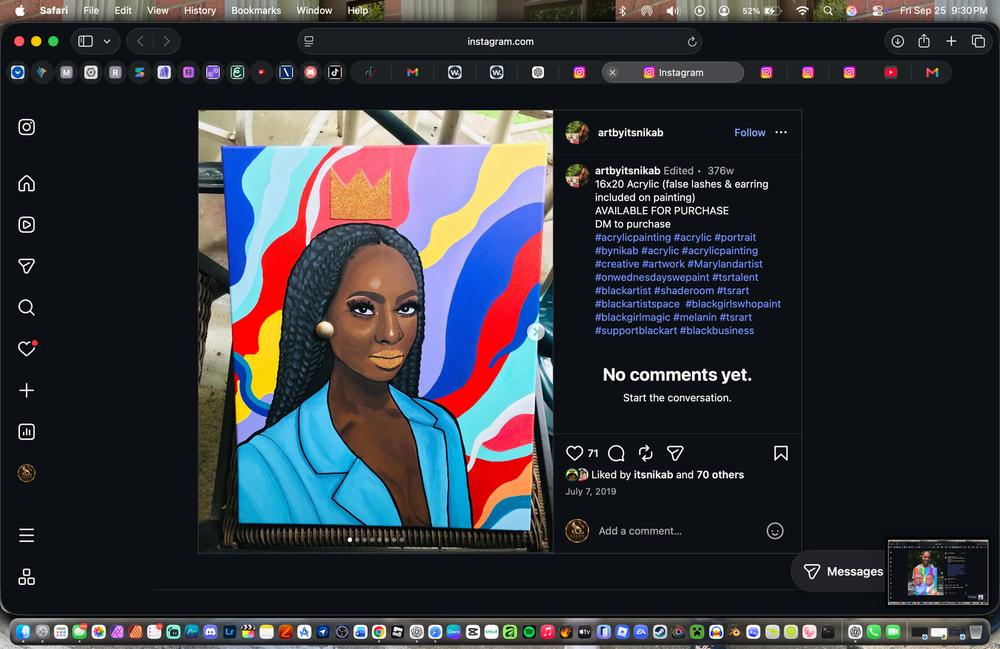Open the dashboard chart icon in sidebar
Image resolution: width=1000 pixels, height=649 pixels.
pos(27,432)
